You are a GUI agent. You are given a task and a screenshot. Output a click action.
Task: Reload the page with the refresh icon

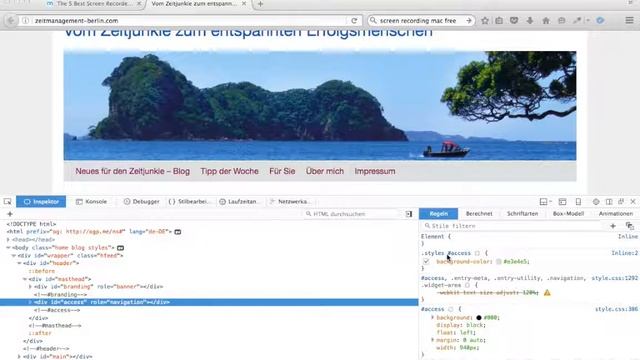354,20
